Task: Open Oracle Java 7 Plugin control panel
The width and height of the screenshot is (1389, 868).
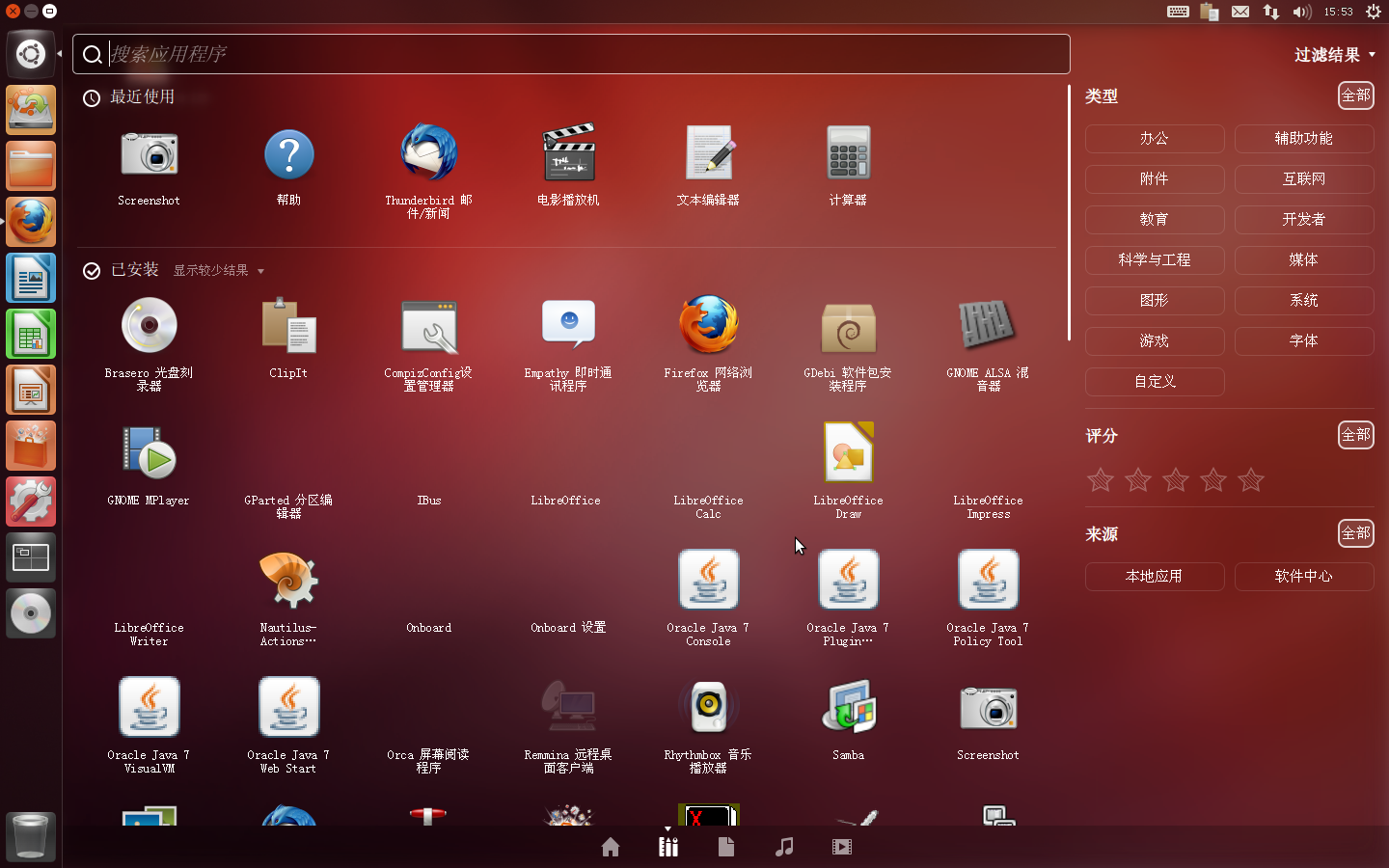Action: [848, 598]
